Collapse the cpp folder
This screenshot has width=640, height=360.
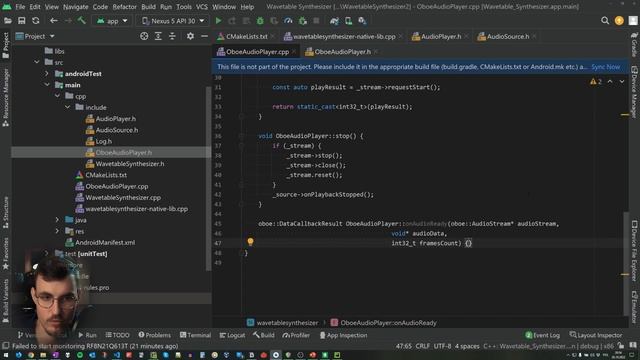click(57, 96)
